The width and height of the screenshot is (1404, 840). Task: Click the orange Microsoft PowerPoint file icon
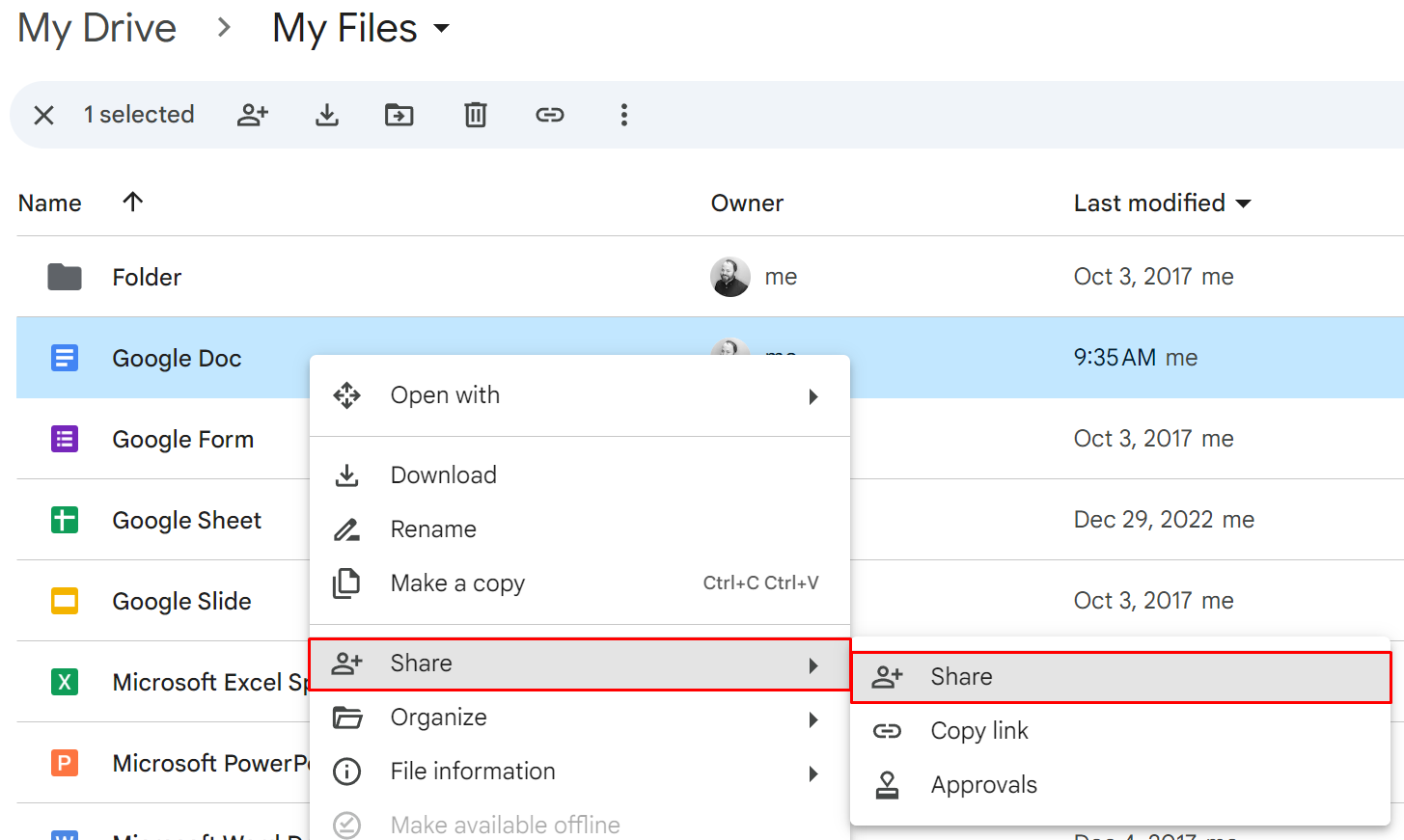[x=65, y=763]
